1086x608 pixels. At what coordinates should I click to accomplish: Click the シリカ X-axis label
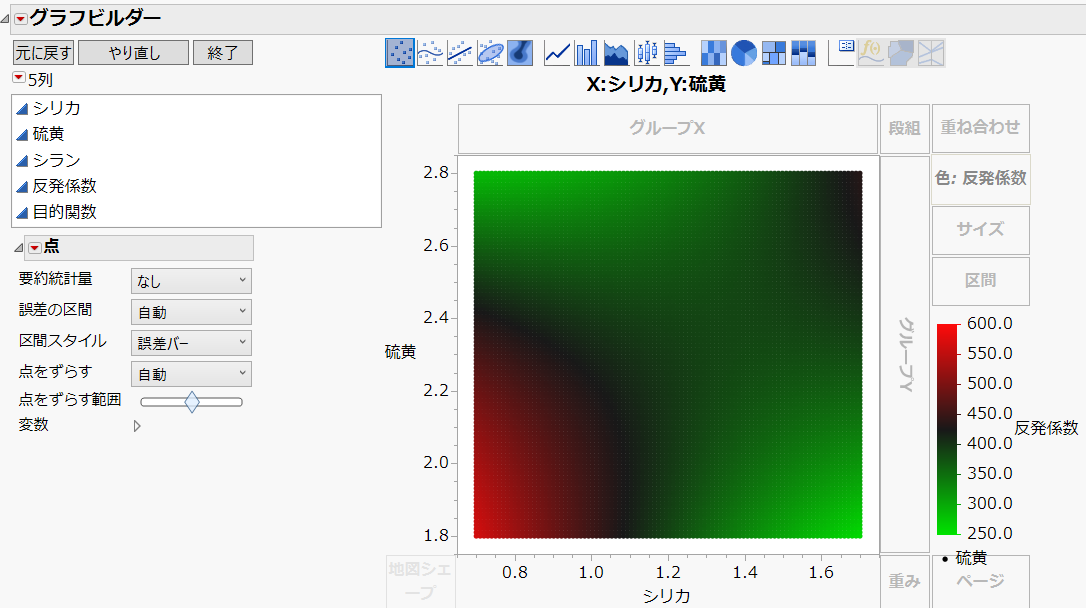[x=666, y=596]
